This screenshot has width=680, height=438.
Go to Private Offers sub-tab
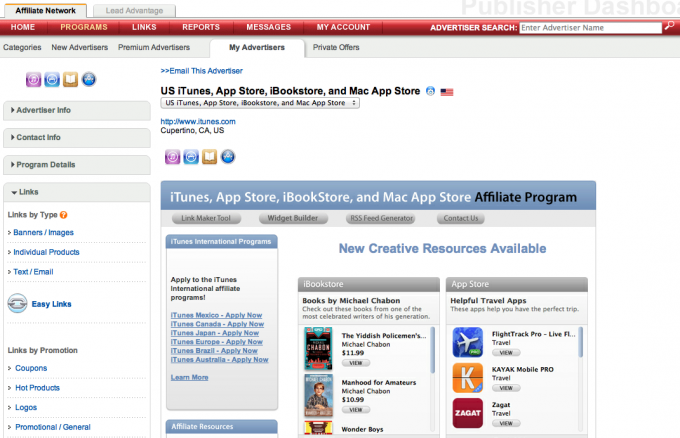(336, 47)
